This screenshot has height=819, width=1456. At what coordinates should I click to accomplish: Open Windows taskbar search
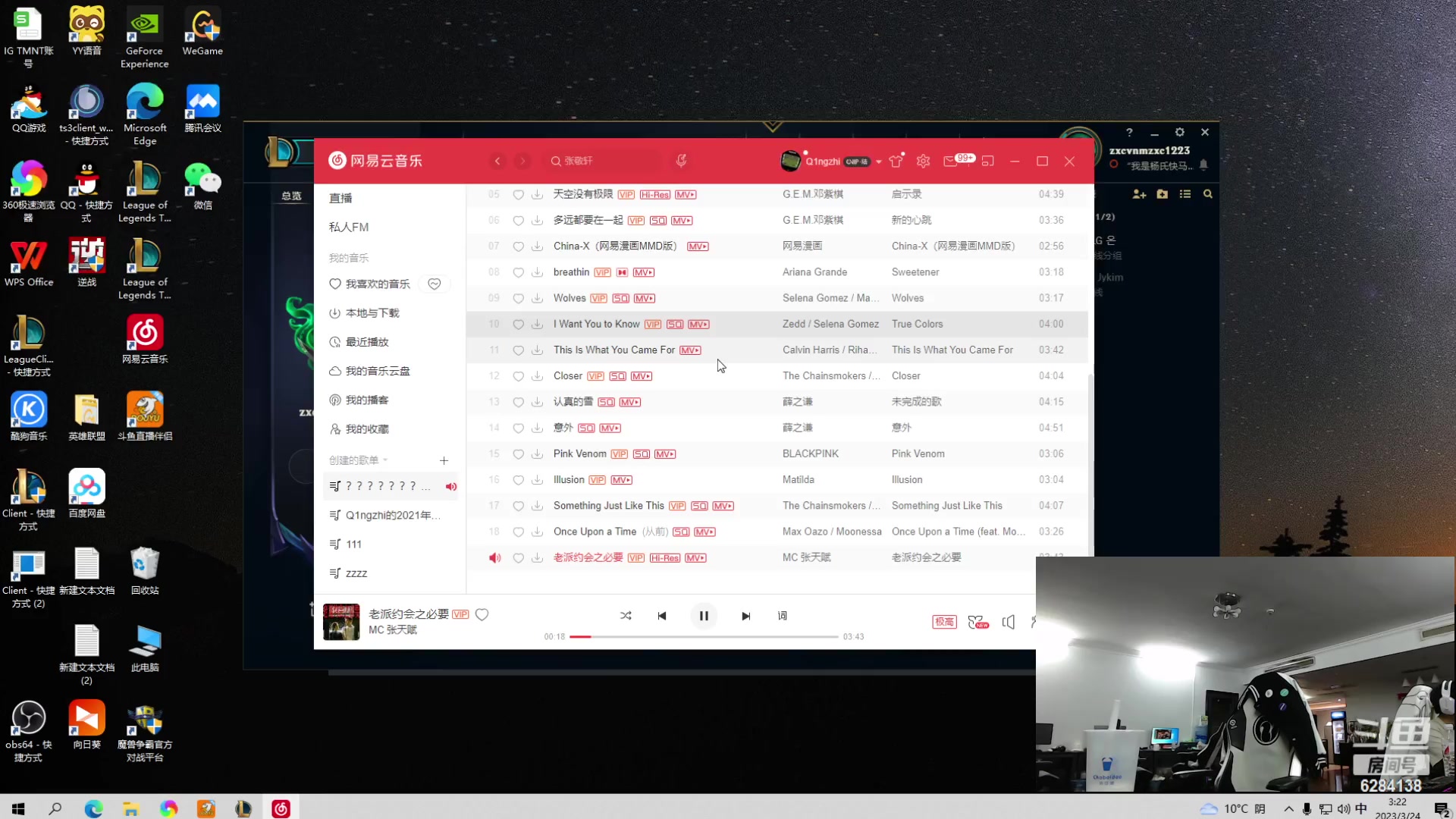coord(55,808)
